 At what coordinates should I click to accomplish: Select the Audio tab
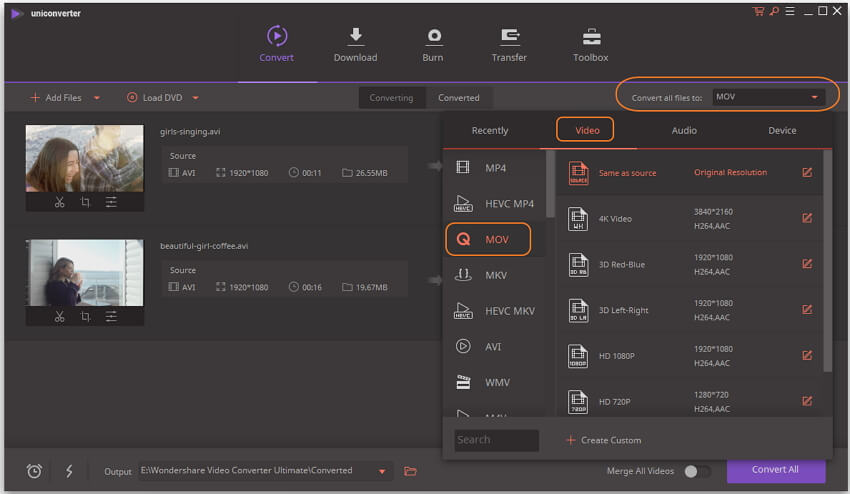coord(684,130)
